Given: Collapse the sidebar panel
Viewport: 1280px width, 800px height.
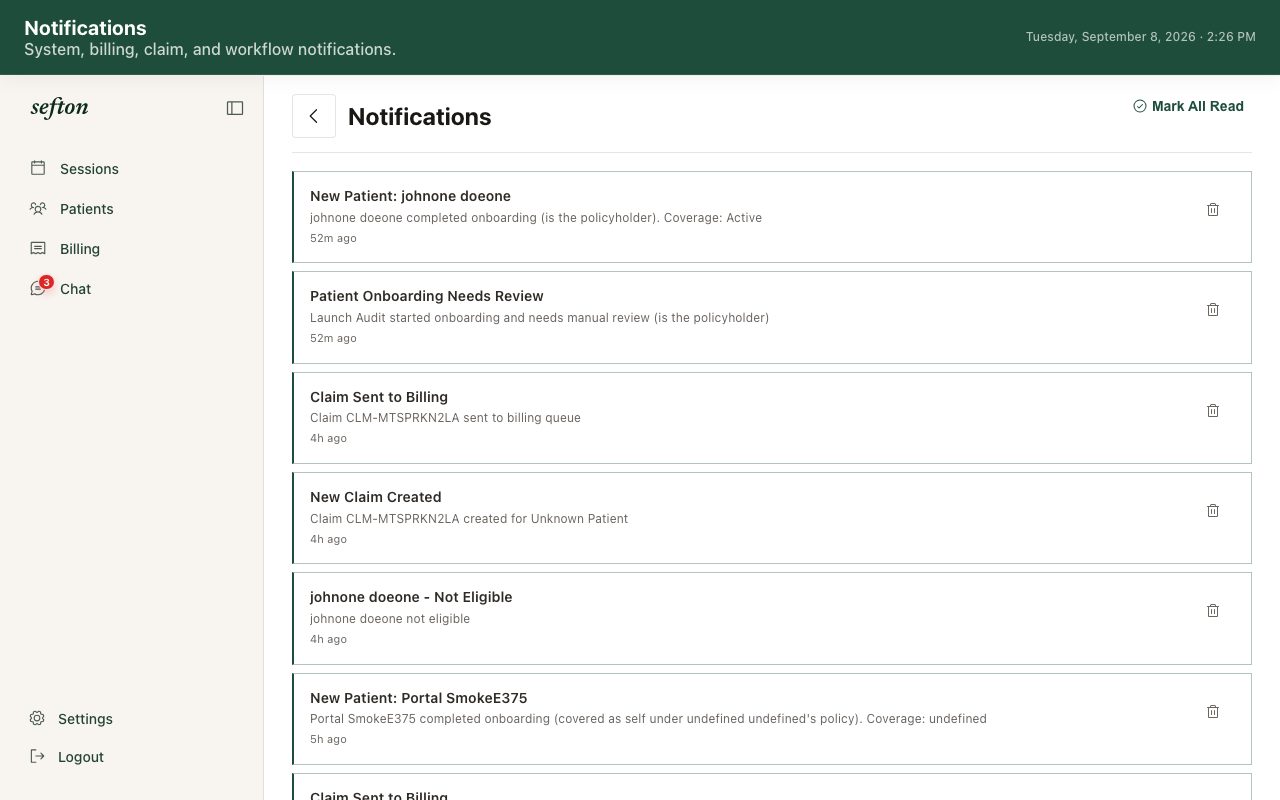Looking at the screenshot, I should coord(235,108).
